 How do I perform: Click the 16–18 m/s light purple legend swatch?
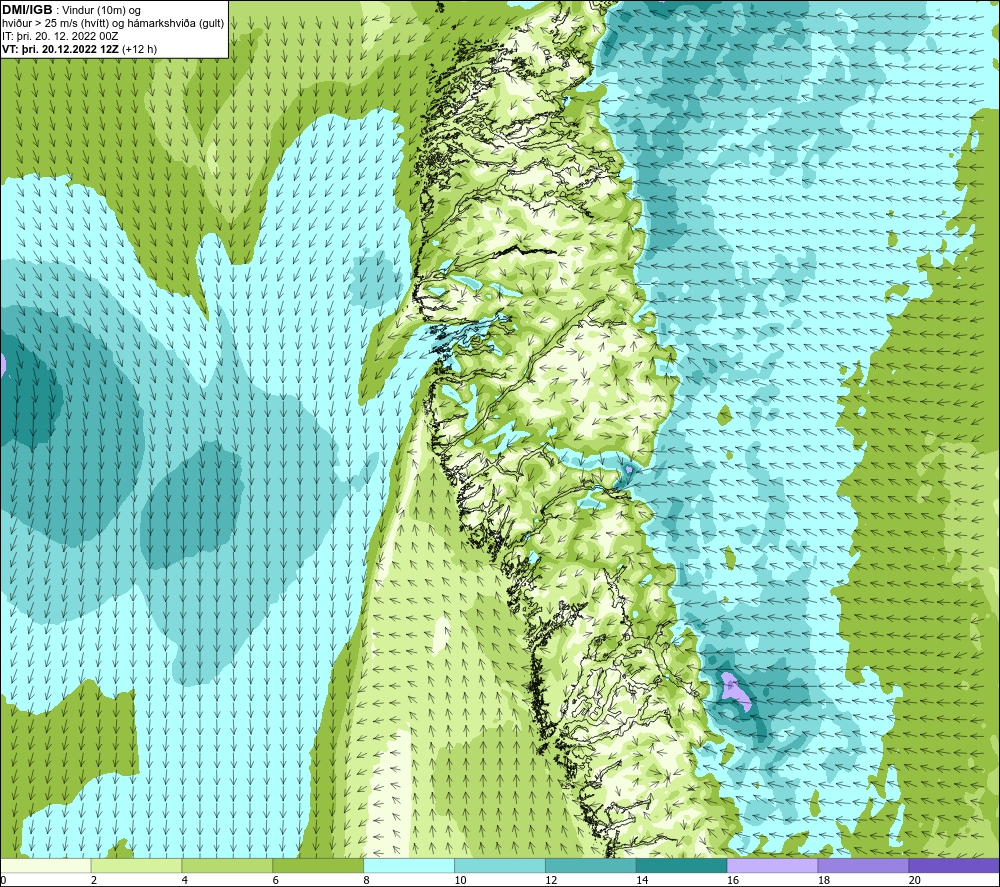pos(772,866)
